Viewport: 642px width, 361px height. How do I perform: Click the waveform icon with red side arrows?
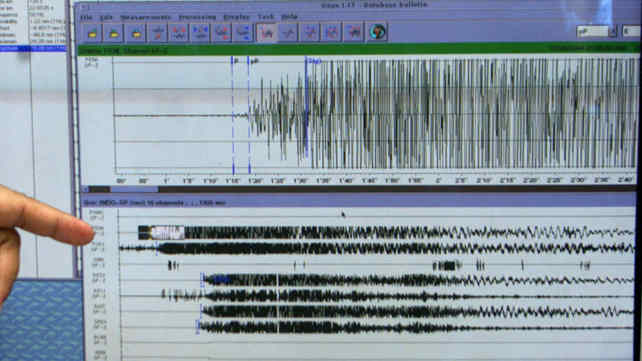(222, 33)
